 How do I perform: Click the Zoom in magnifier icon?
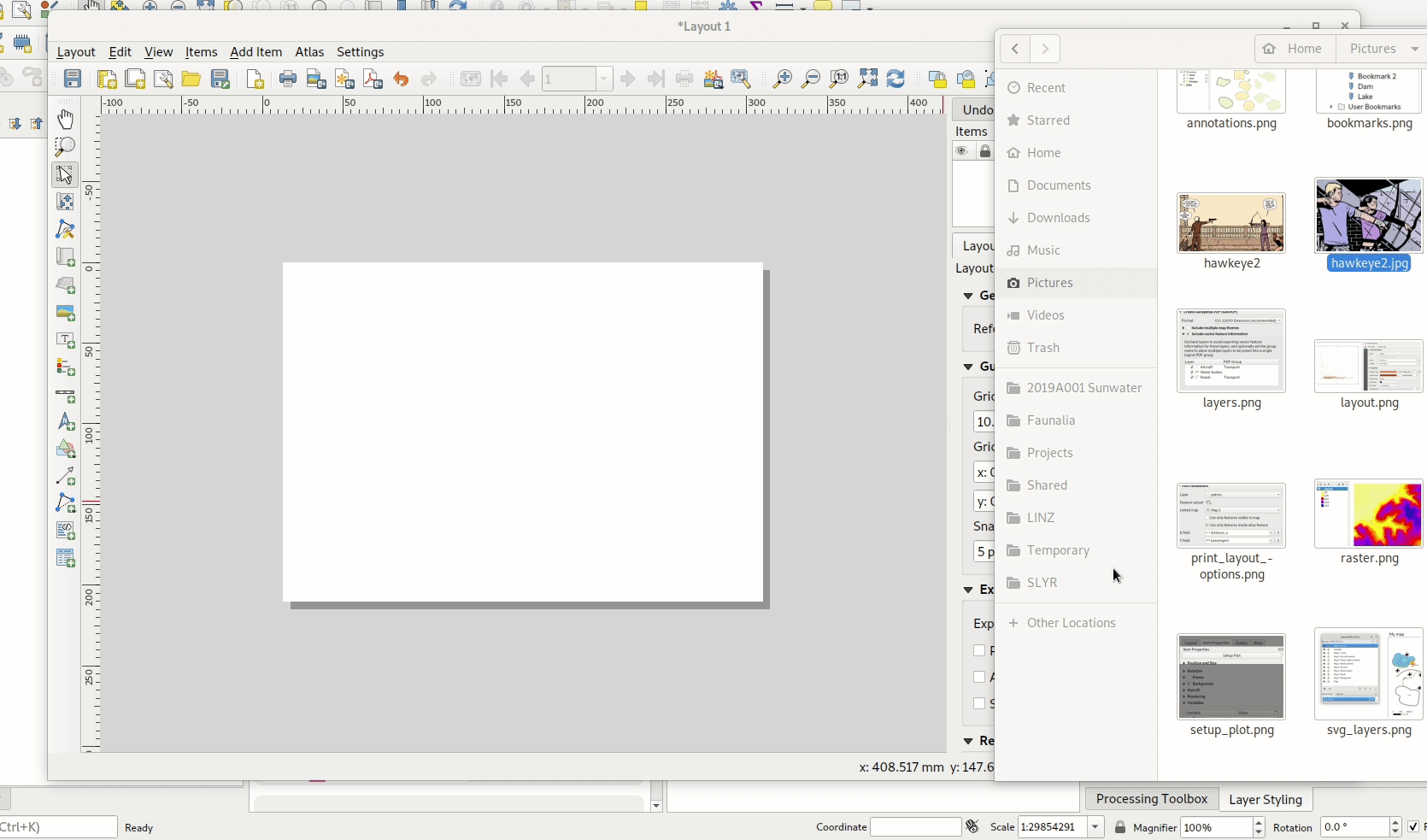pos(782,79)
